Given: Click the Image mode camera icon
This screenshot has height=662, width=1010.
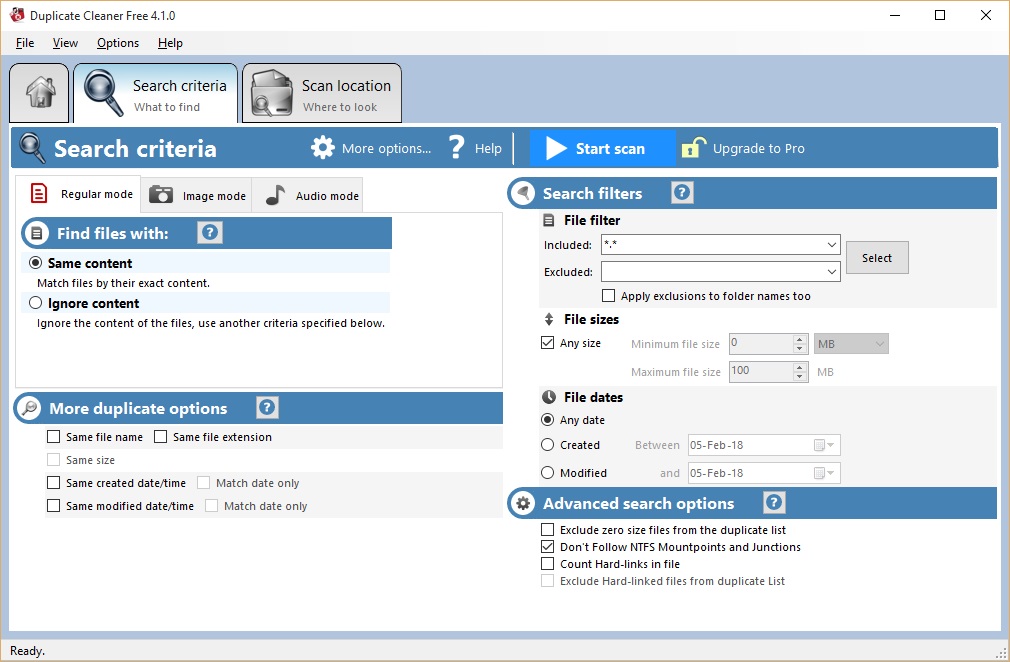Looking at the screenshot, I should click(x=161, y=194).
